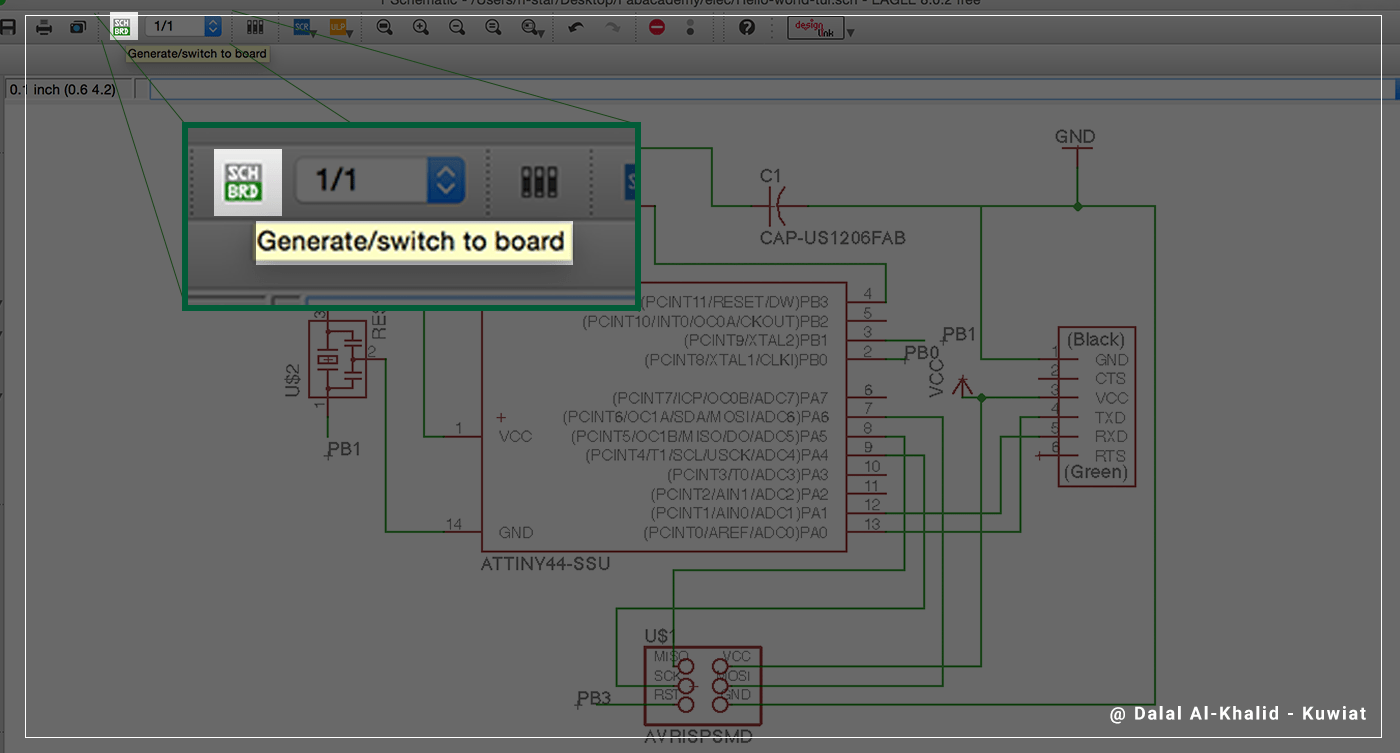Image resolution: width=1400 pixels, height=753 pixels.
Task: Click the AVRISPSMD header name
Action: (x=700, y=739)
